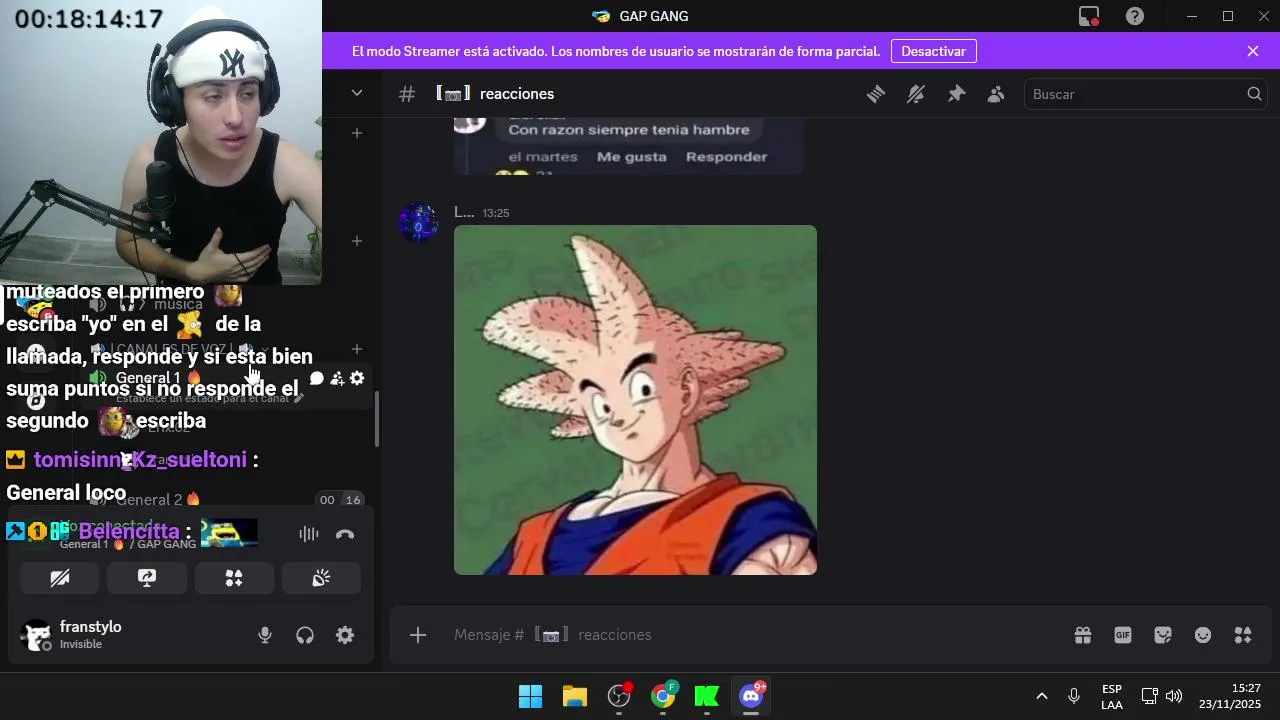Open Windows Start menu
Viewport: 1280px width, 720px height.
tap(530, 696)
